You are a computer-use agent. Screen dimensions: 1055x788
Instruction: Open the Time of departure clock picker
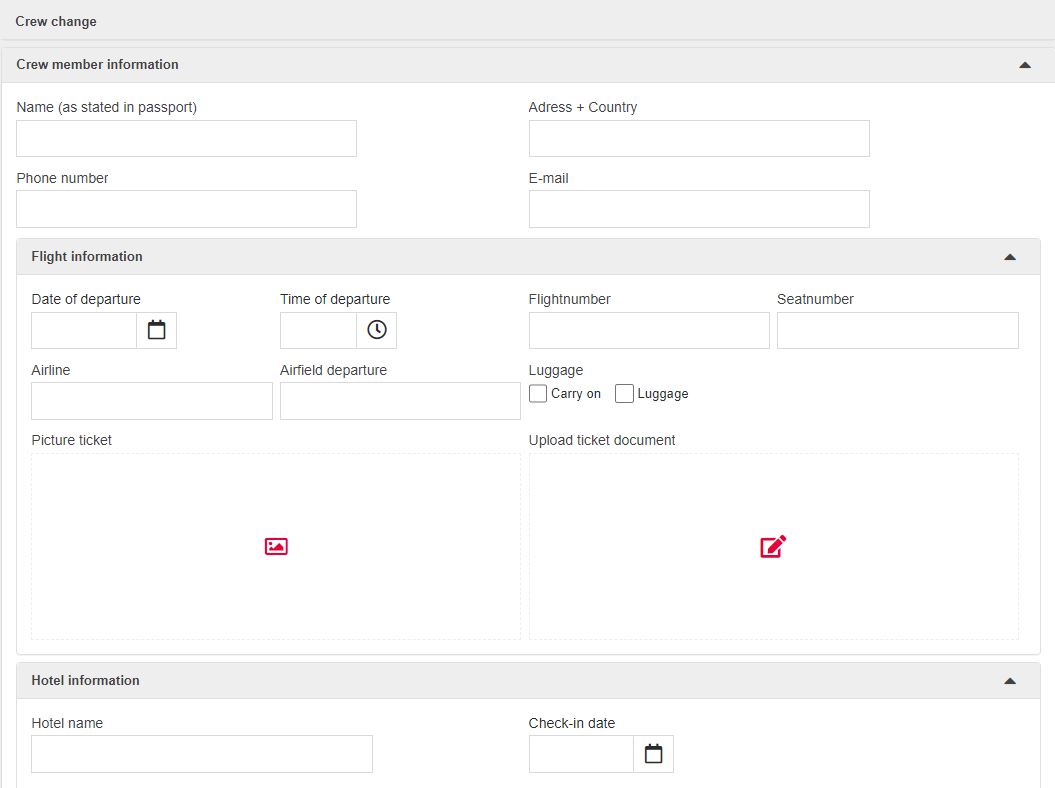click(376, 330)
